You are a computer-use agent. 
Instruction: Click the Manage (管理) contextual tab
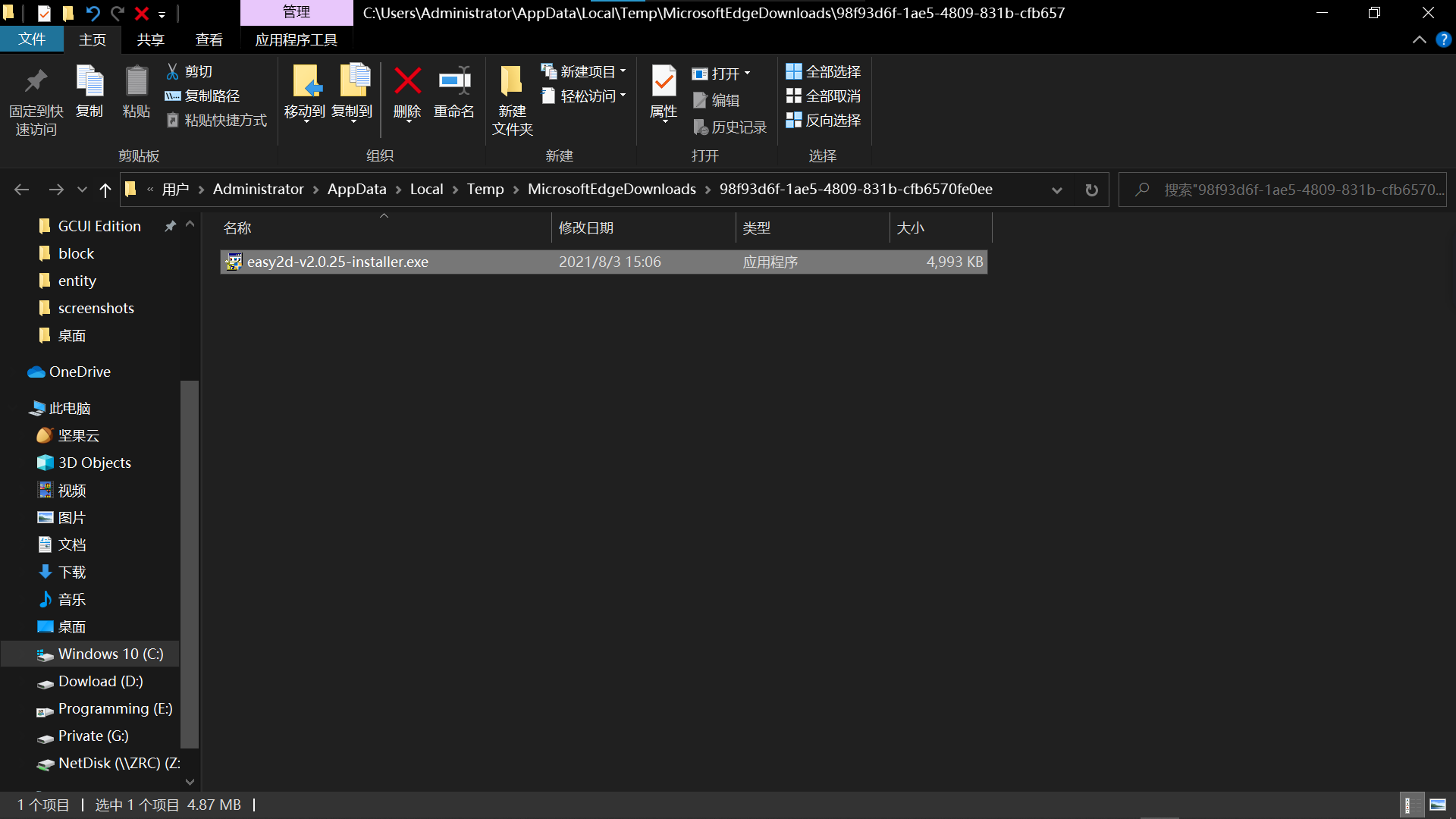[x=297, y=12]
